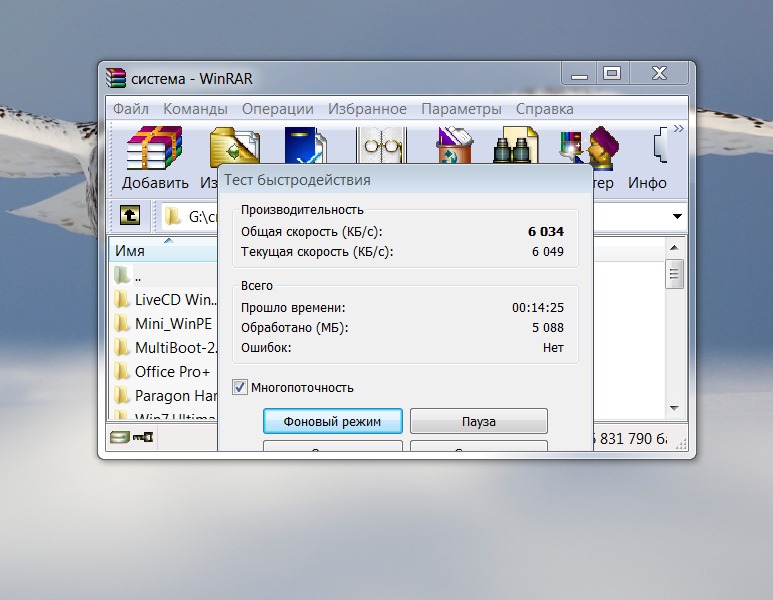The width and height of the screenshot is (773, 600).
Task: Select the Paragon Har folder
Action: point(166,396)
